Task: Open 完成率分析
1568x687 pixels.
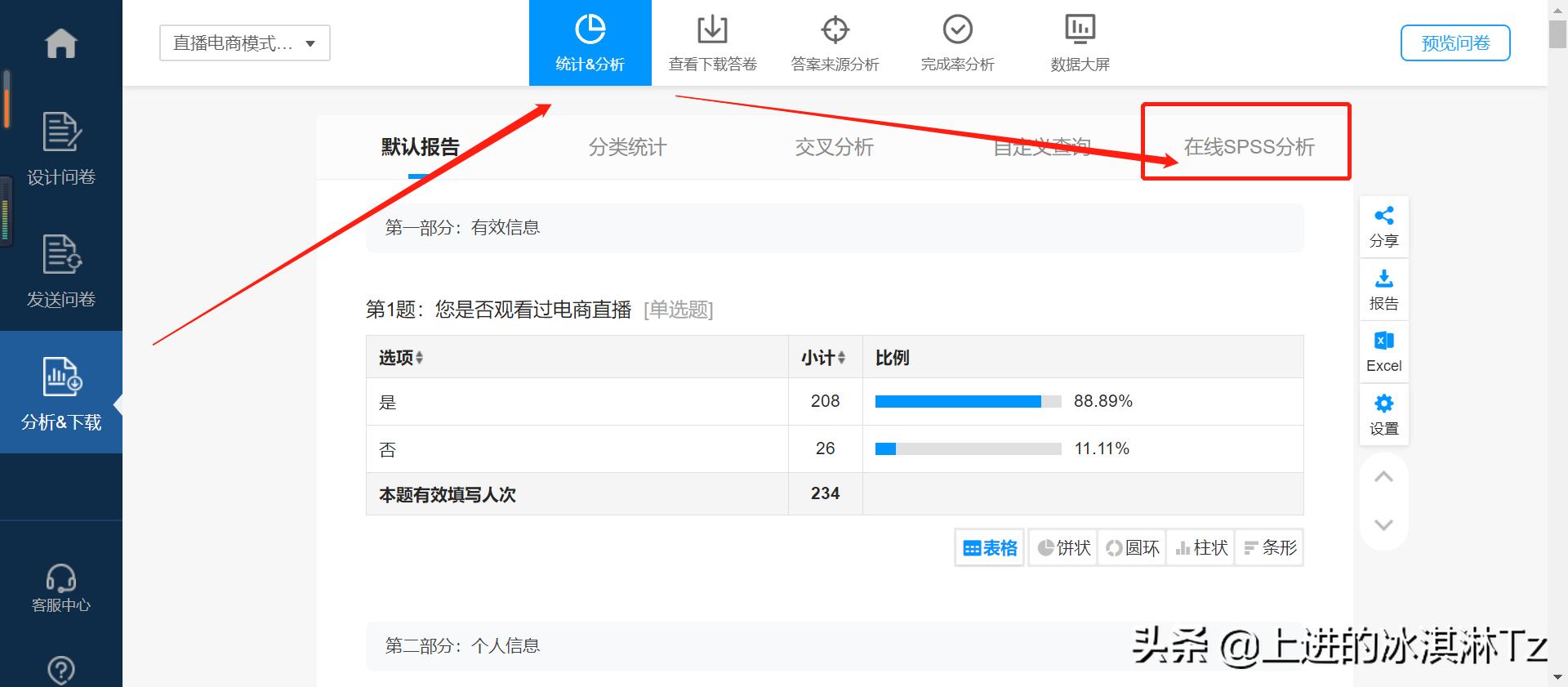Action: coord(958,42)
